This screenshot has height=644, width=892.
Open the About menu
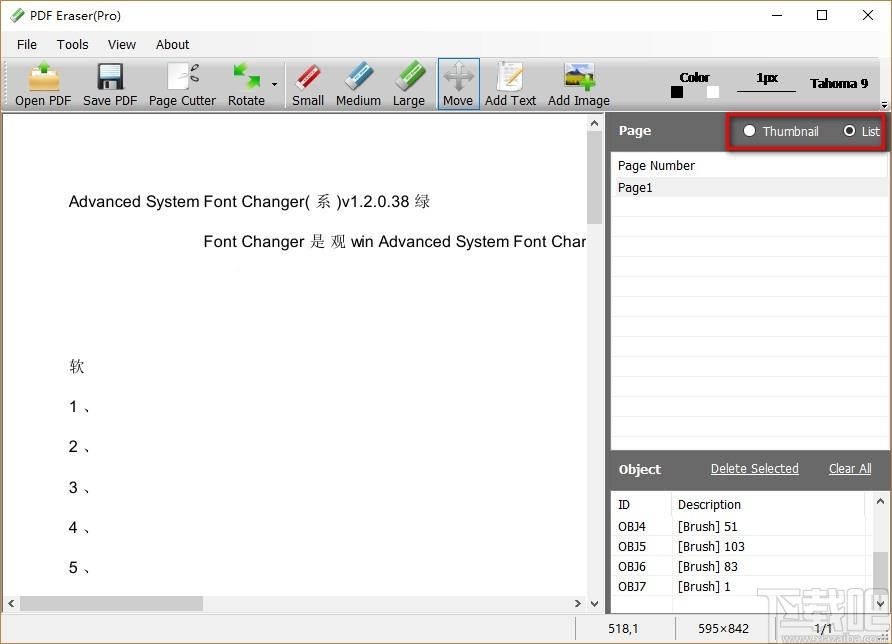tap(172, 44)
